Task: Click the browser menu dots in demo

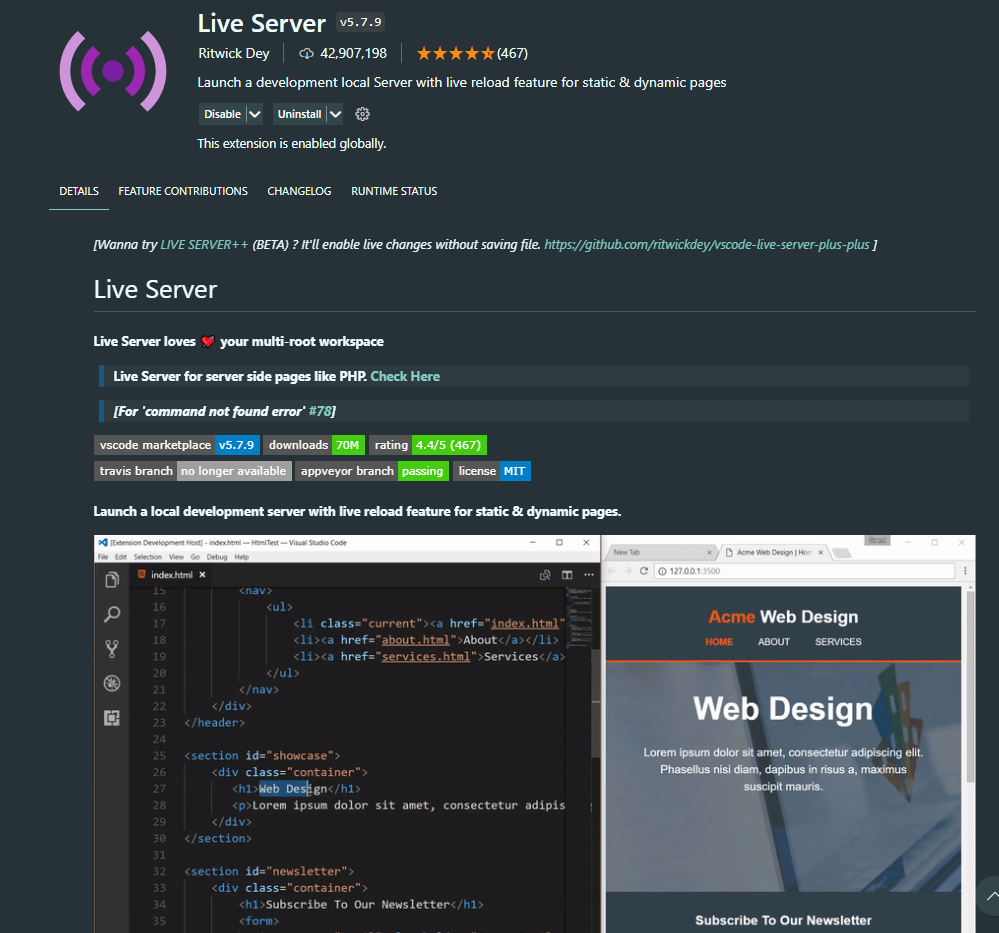Action: [x=965, y=571]
